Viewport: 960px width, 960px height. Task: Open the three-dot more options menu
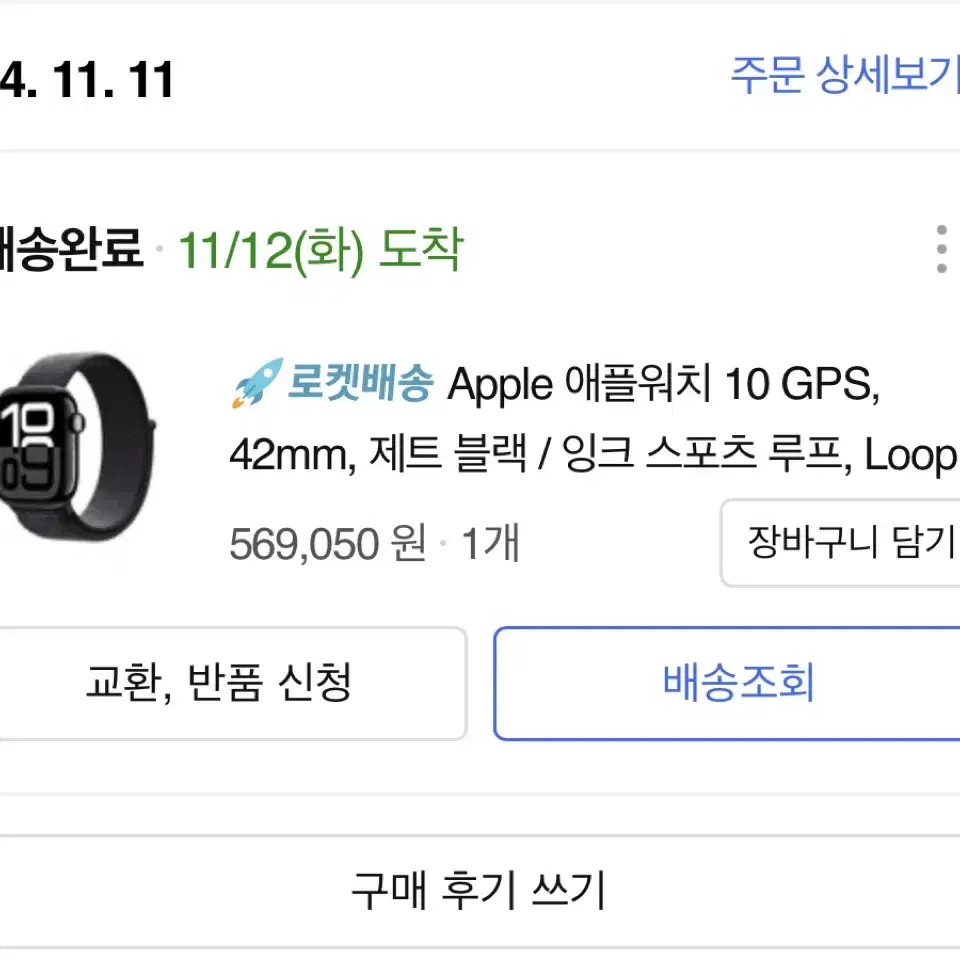point(942,249)
